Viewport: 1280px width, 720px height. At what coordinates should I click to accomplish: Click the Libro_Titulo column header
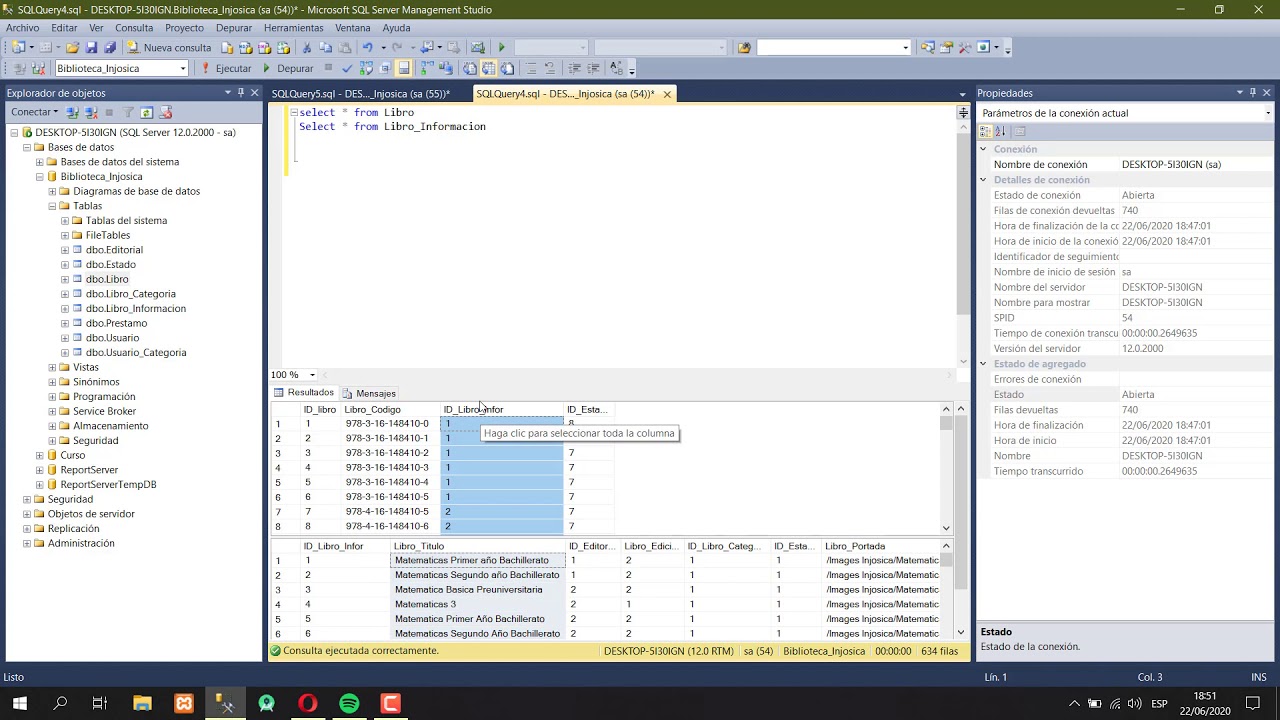click(x=478, y=546)
